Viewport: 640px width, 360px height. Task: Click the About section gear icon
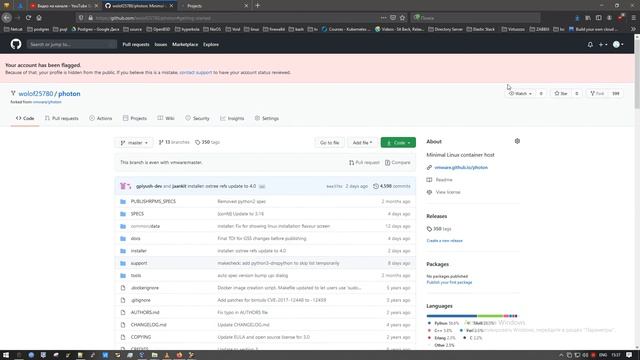pyautogui.click(x=517, y=141)
